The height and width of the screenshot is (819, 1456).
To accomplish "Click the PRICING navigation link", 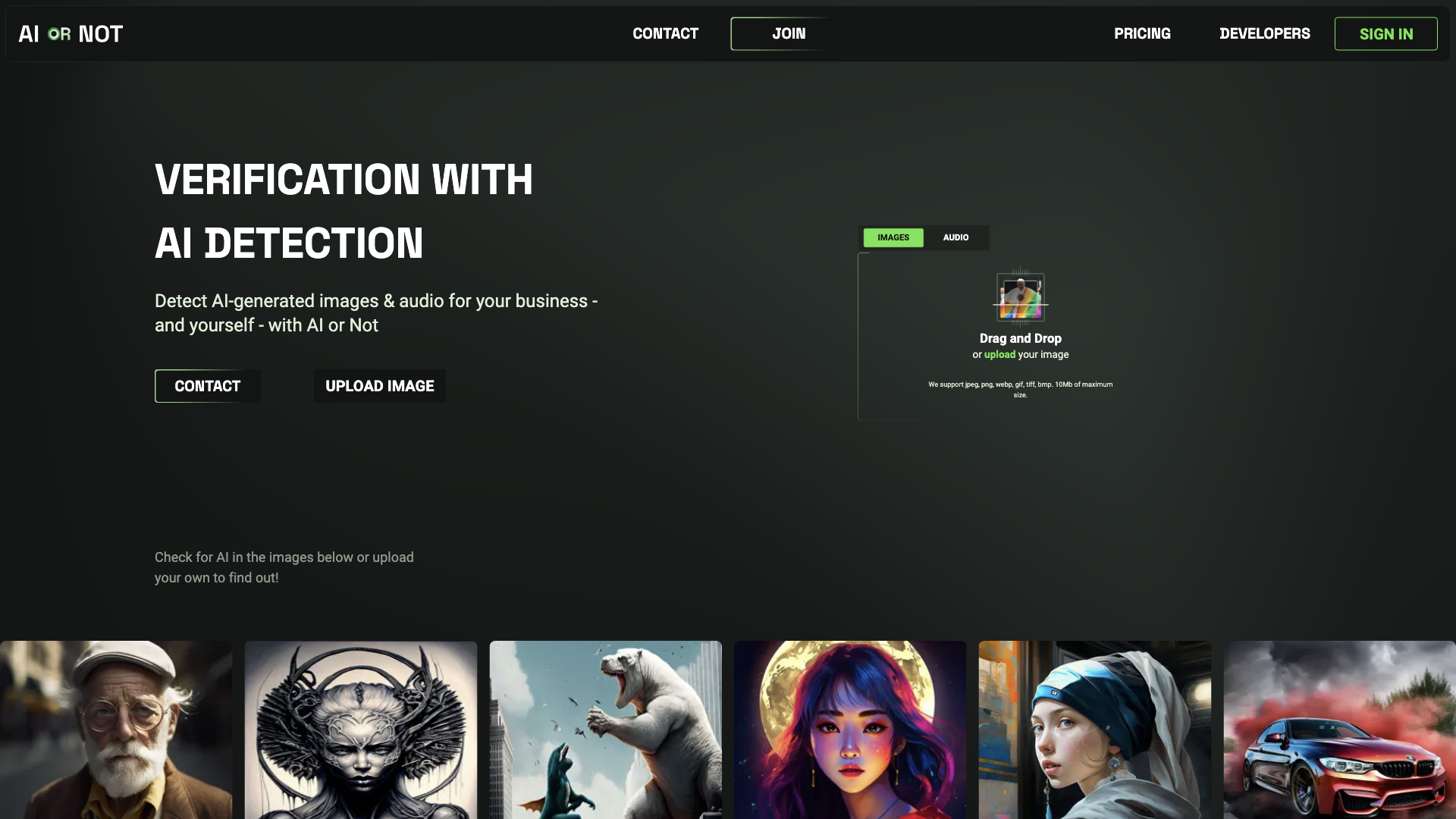I will point(1142,33).
